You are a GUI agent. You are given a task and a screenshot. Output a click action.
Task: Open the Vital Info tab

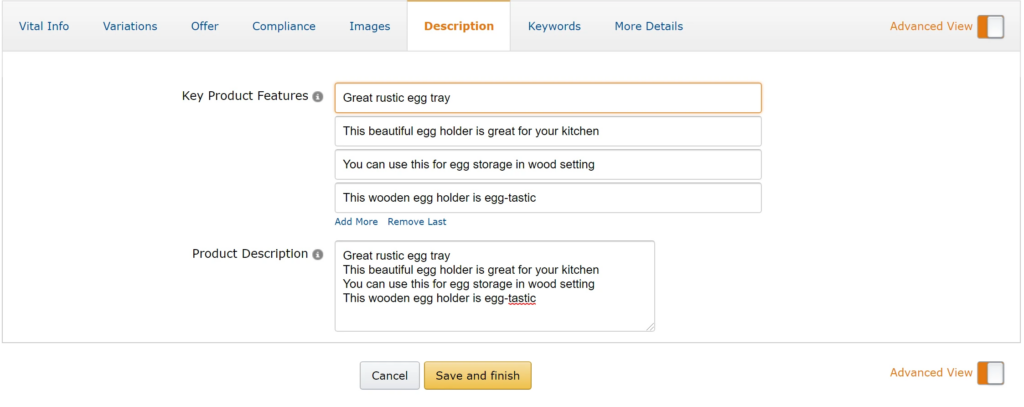pyautogui.click(x=44, y=26)
